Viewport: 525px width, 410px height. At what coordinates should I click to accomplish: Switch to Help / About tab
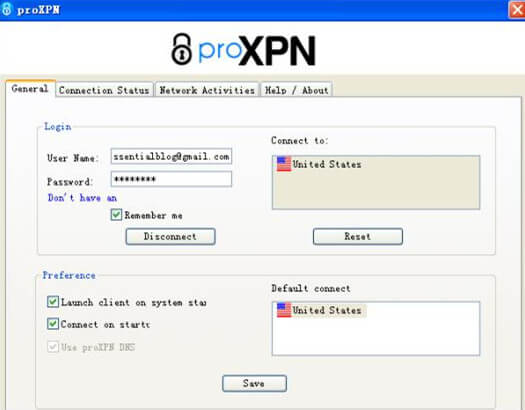coord(296,90)
